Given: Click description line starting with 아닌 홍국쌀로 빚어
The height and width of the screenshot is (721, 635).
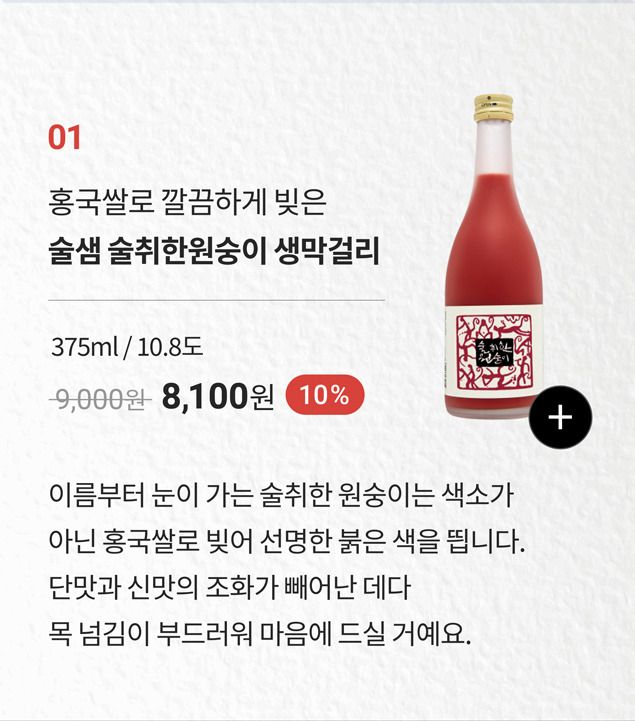Looking at the screenshot, I should 287,541.
